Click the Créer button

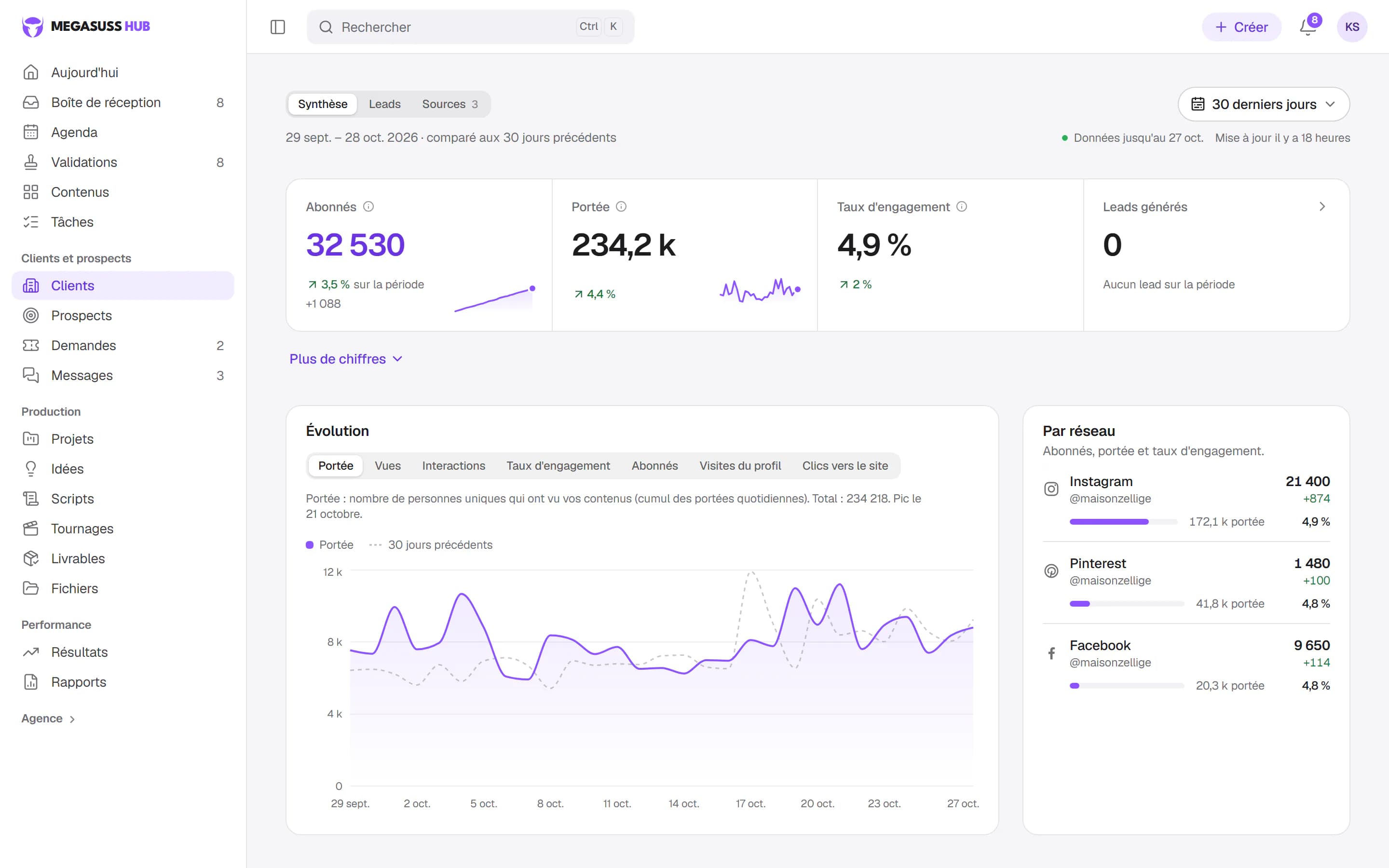click(x=1241, y=27)
